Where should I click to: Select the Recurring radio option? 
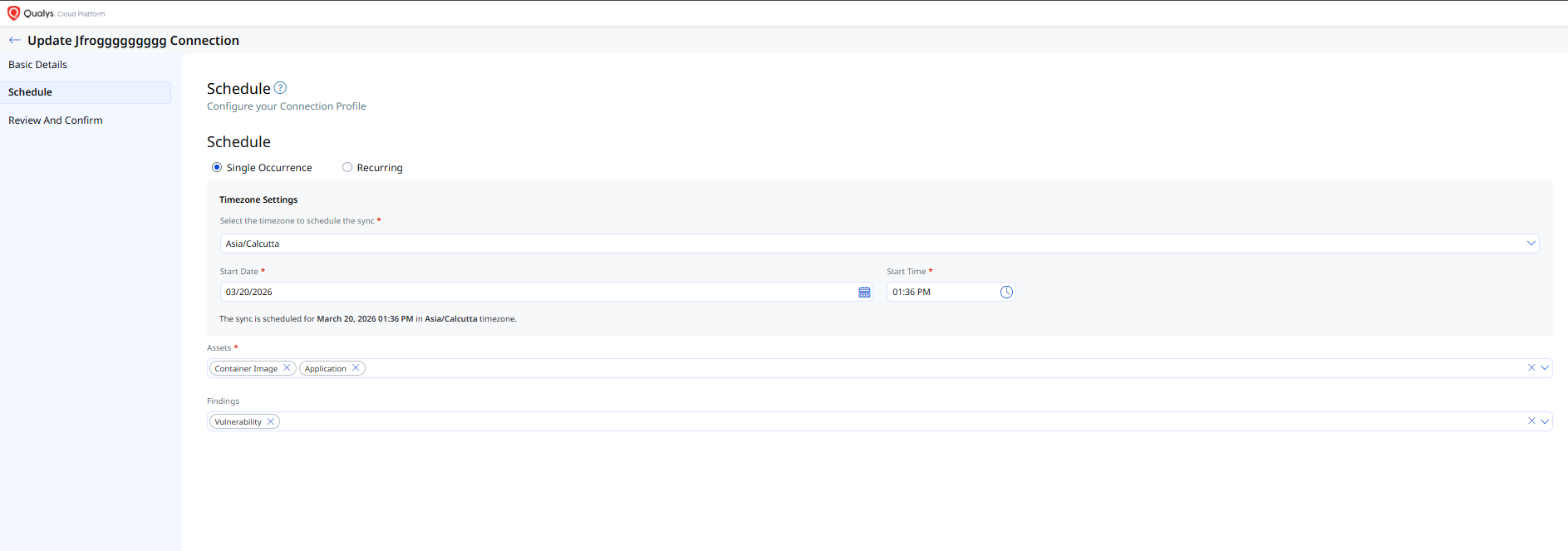pos(347,167)
